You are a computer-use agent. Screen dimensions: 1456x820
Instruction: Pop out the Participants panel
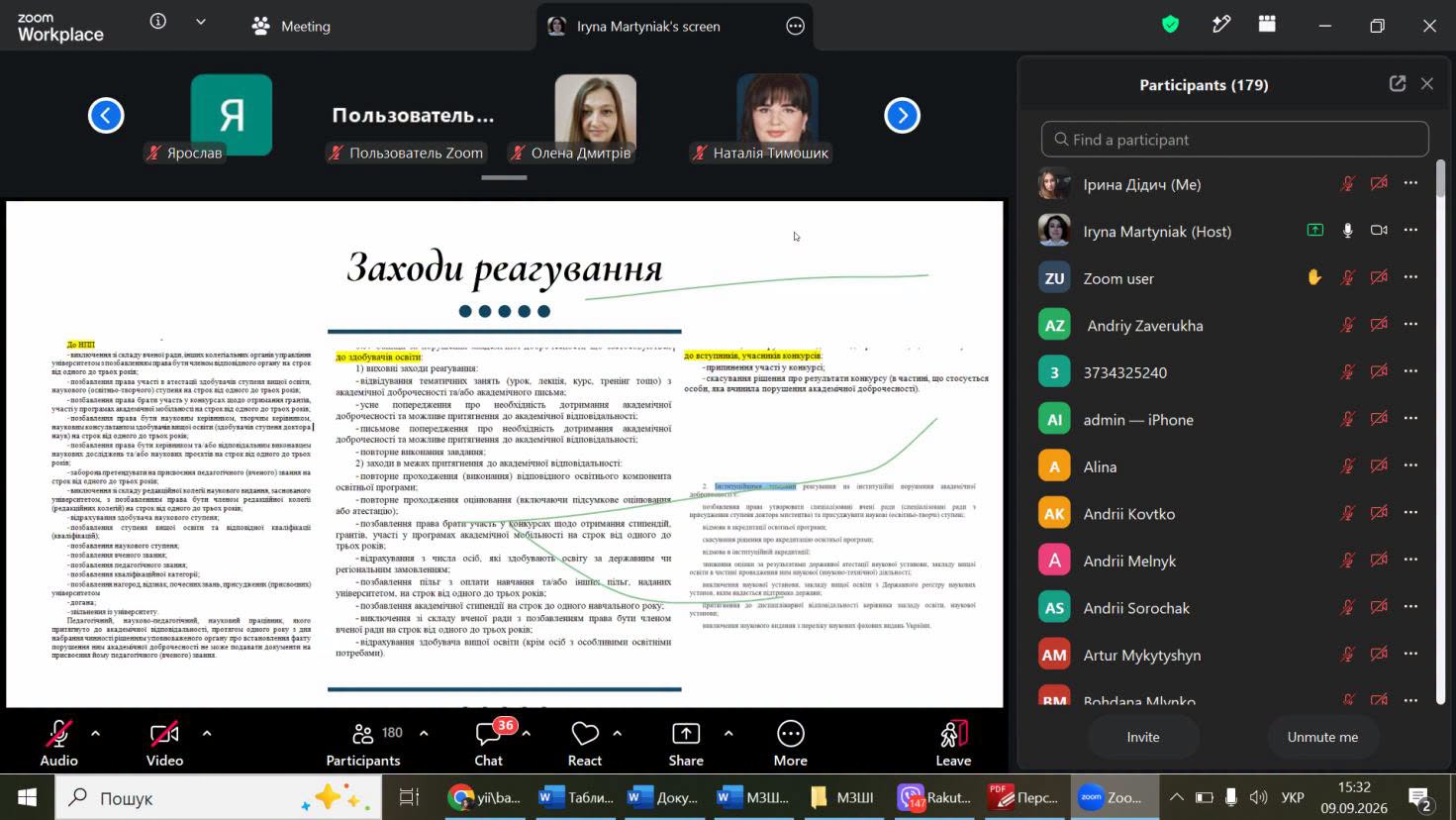click(x=1398, y=84)
